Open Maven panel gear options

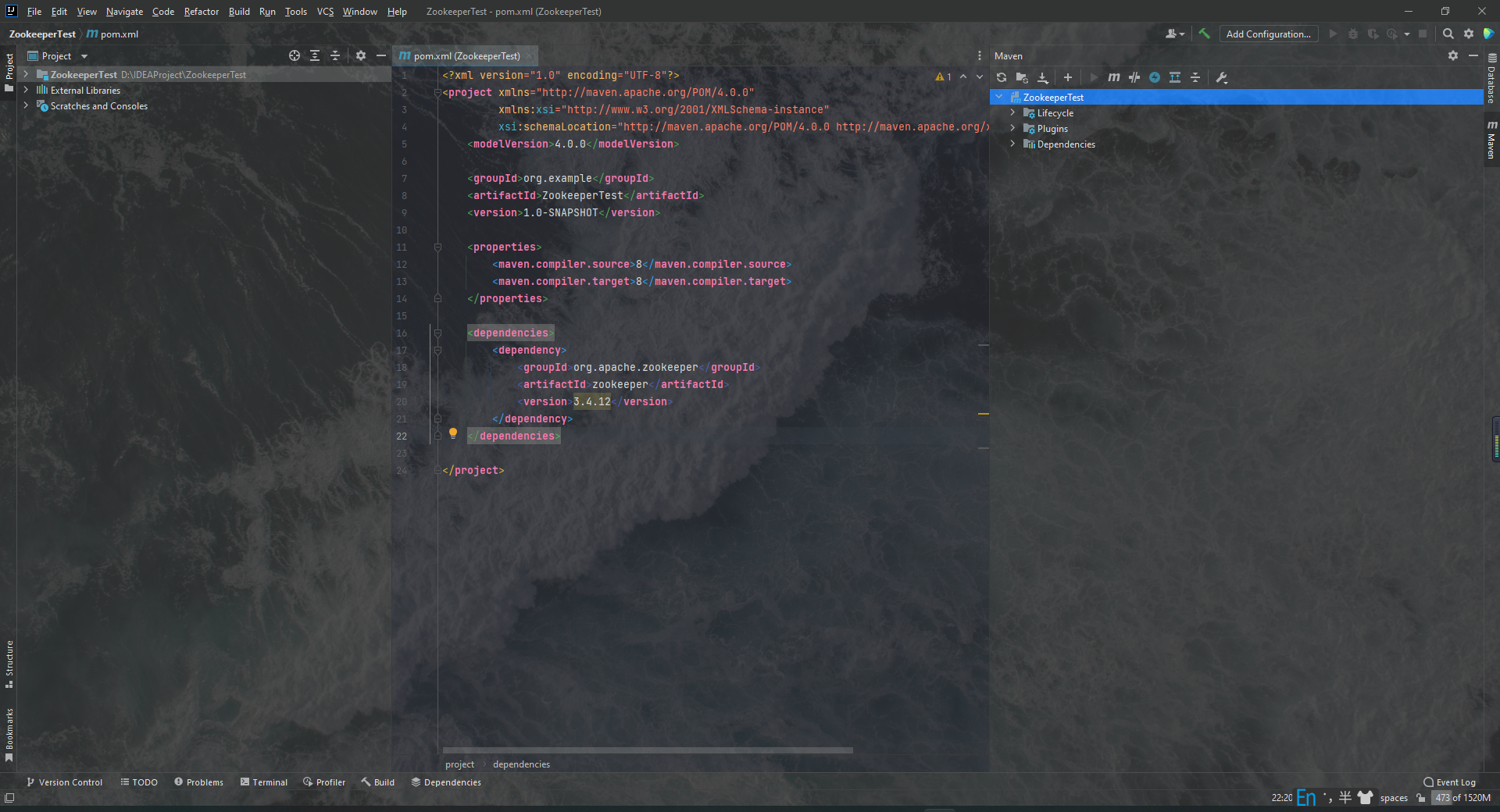[x=1453, y=55]
